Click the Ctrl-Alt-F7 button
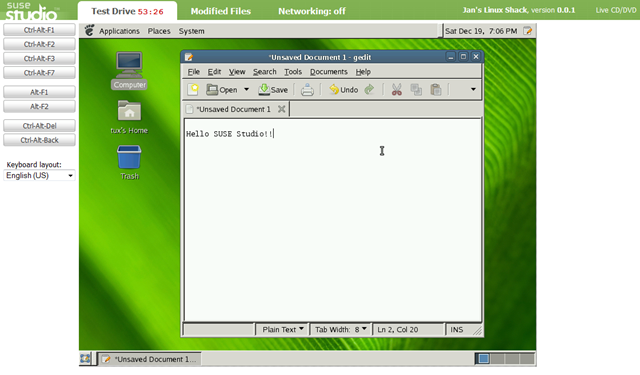640x375 pixels. [39, 73]
